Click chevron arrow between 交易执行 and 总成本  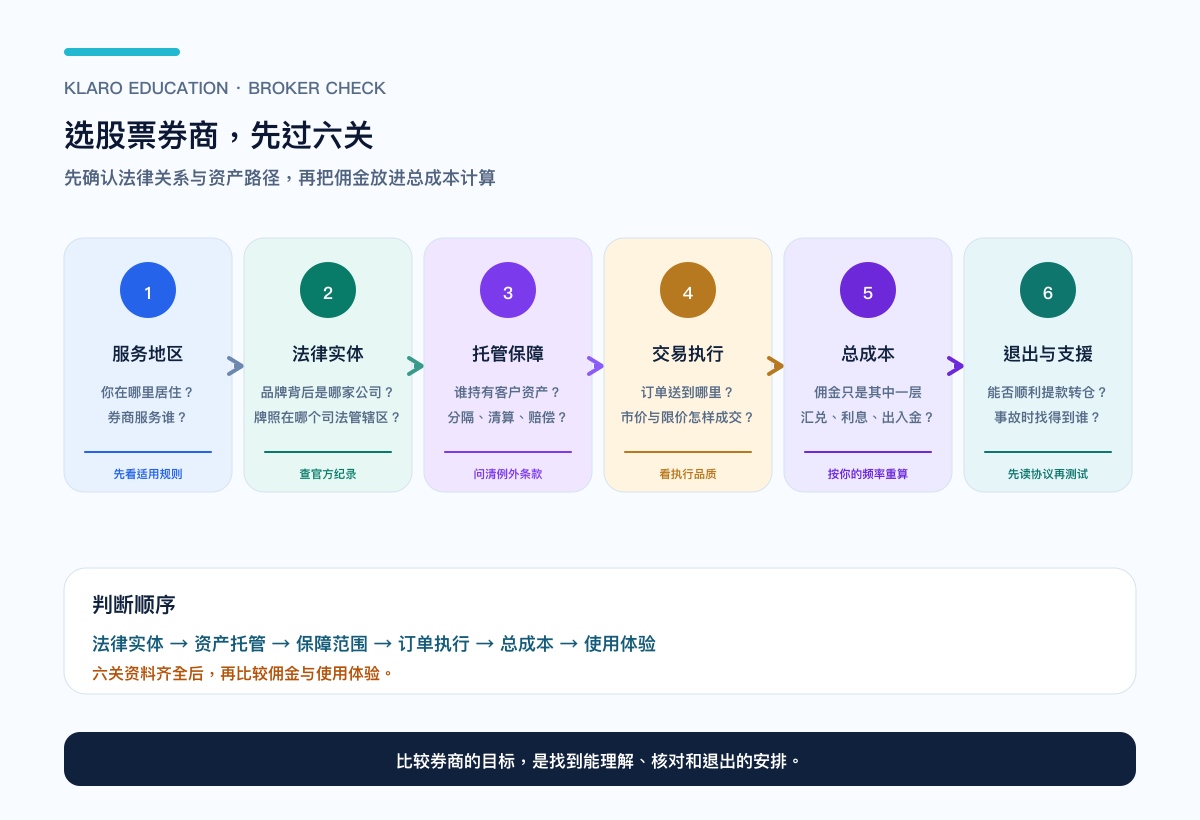776,366
